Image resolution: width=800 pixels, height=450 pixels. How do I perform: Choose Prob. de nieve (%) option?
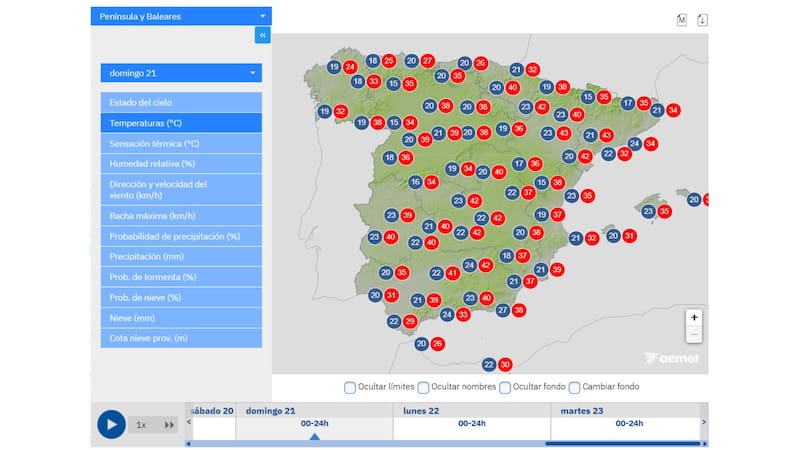[x=181, y=297]
